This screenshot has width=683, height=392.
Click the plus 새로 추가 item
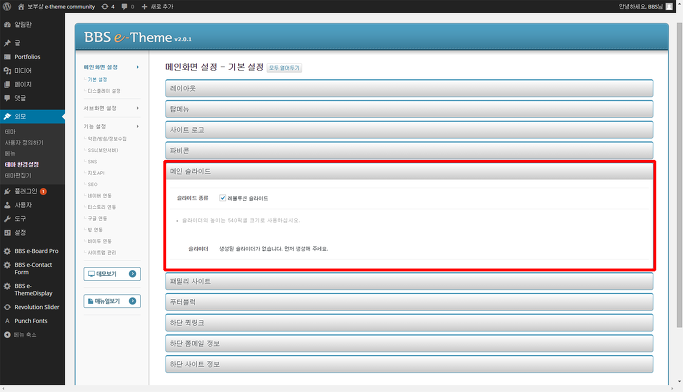coord(157,7)
